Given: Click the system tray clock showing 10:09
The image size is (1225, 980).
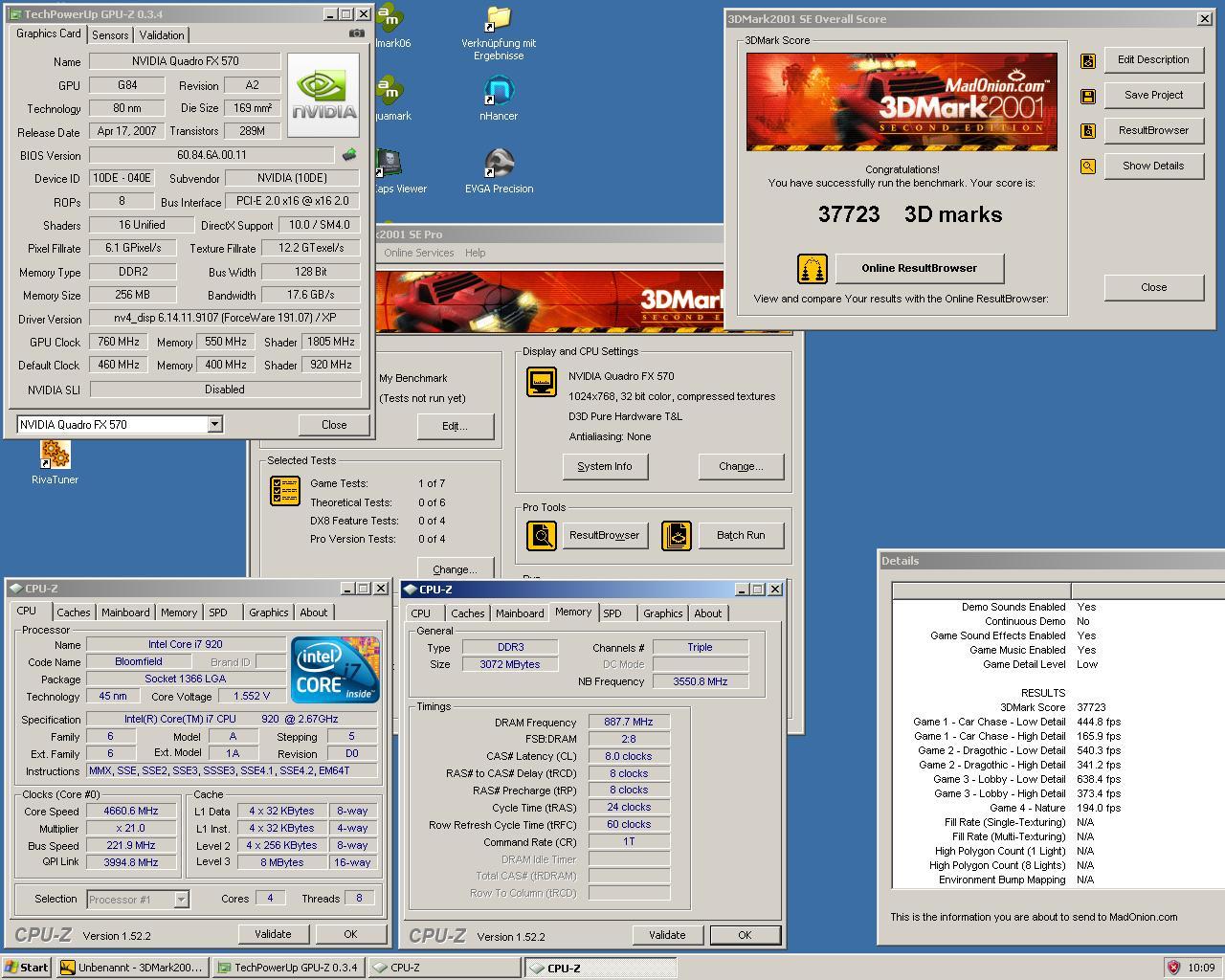Looking at the screenshot, I should 1201,968.
